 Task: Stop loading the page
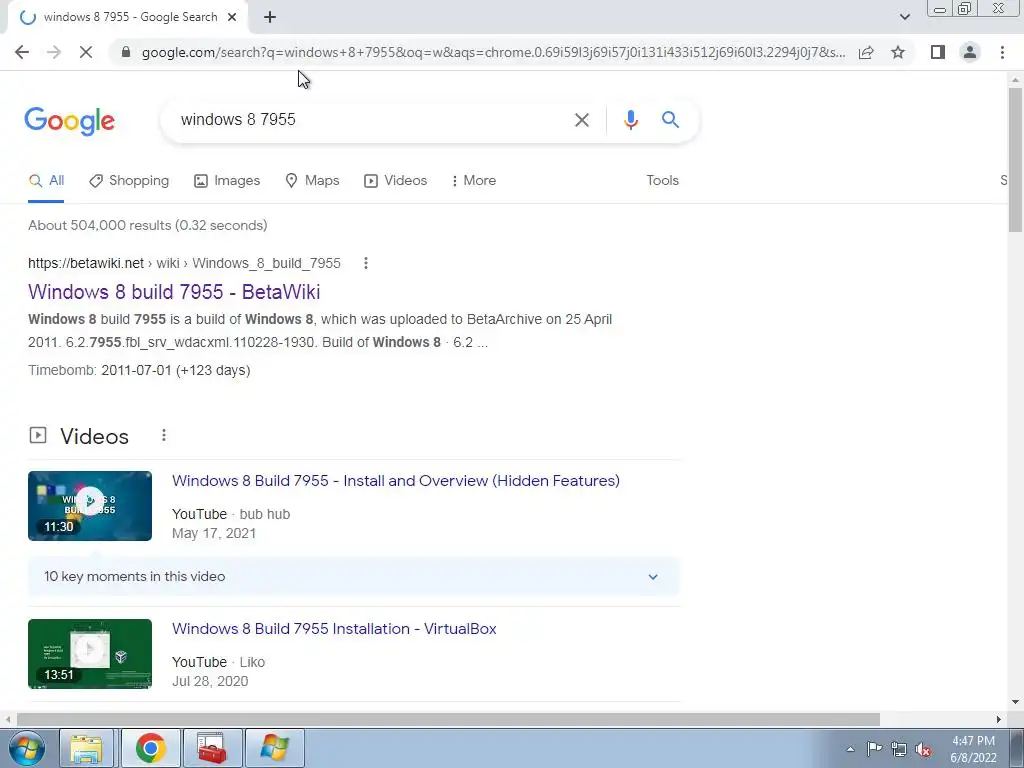tap(86, 52)
